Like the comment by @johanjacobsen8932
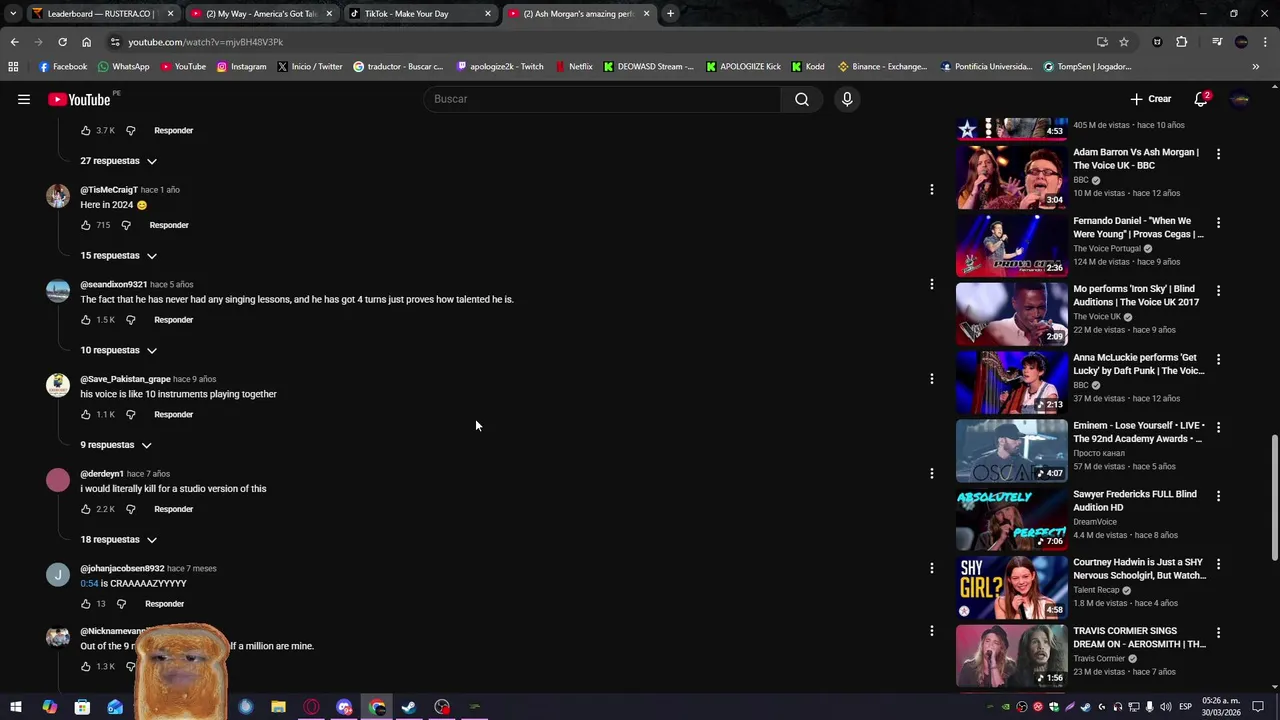 (x=86, y=604)
